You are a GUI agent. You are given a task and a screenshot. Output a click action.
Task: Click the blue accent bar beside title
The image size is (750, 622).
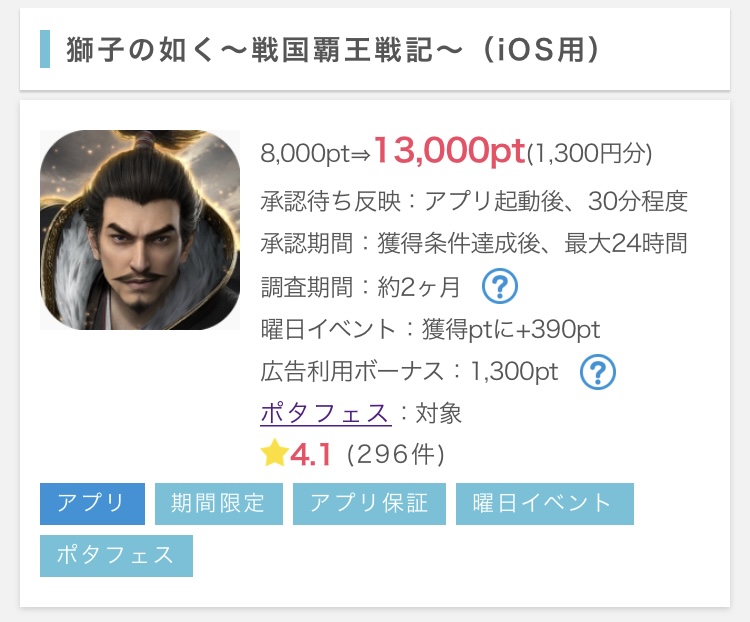coord(45,49)
